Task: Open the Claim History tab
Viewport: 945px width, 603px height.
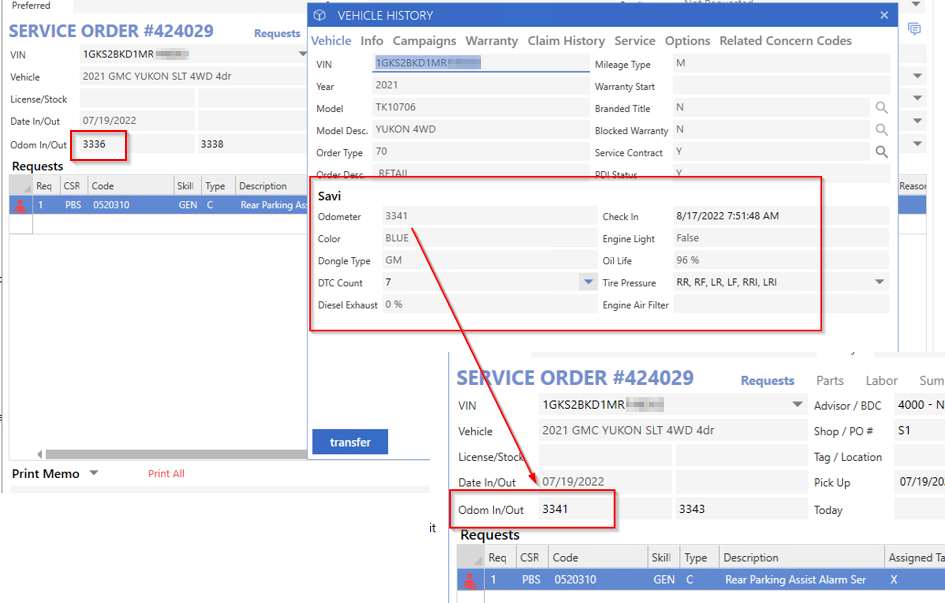Action: (566, 40)
